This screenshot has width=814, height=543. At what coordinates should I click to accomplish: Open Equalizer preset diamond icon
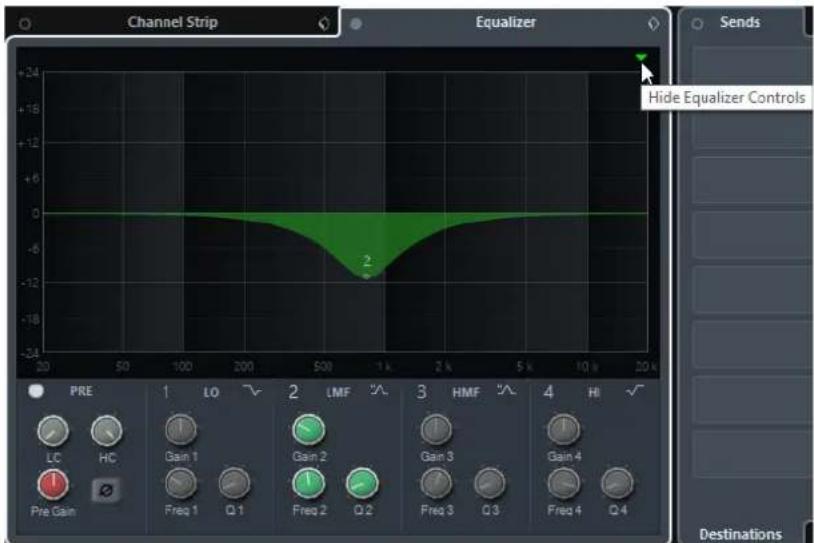(654, 24)
